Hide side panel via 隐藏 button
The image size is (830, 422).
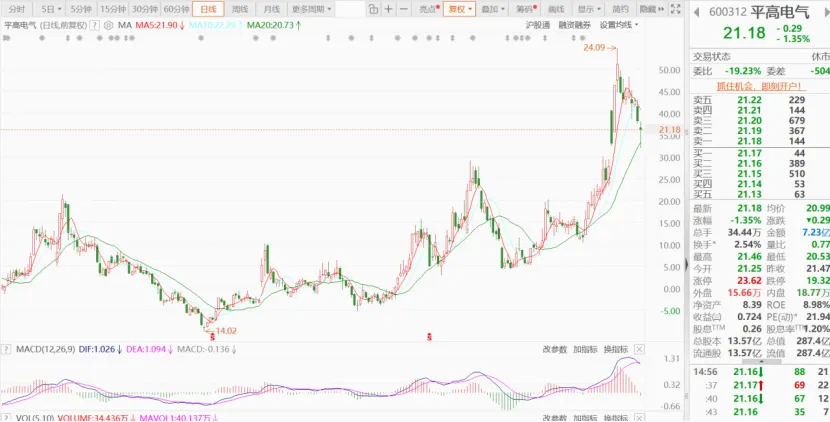(651, 9)
